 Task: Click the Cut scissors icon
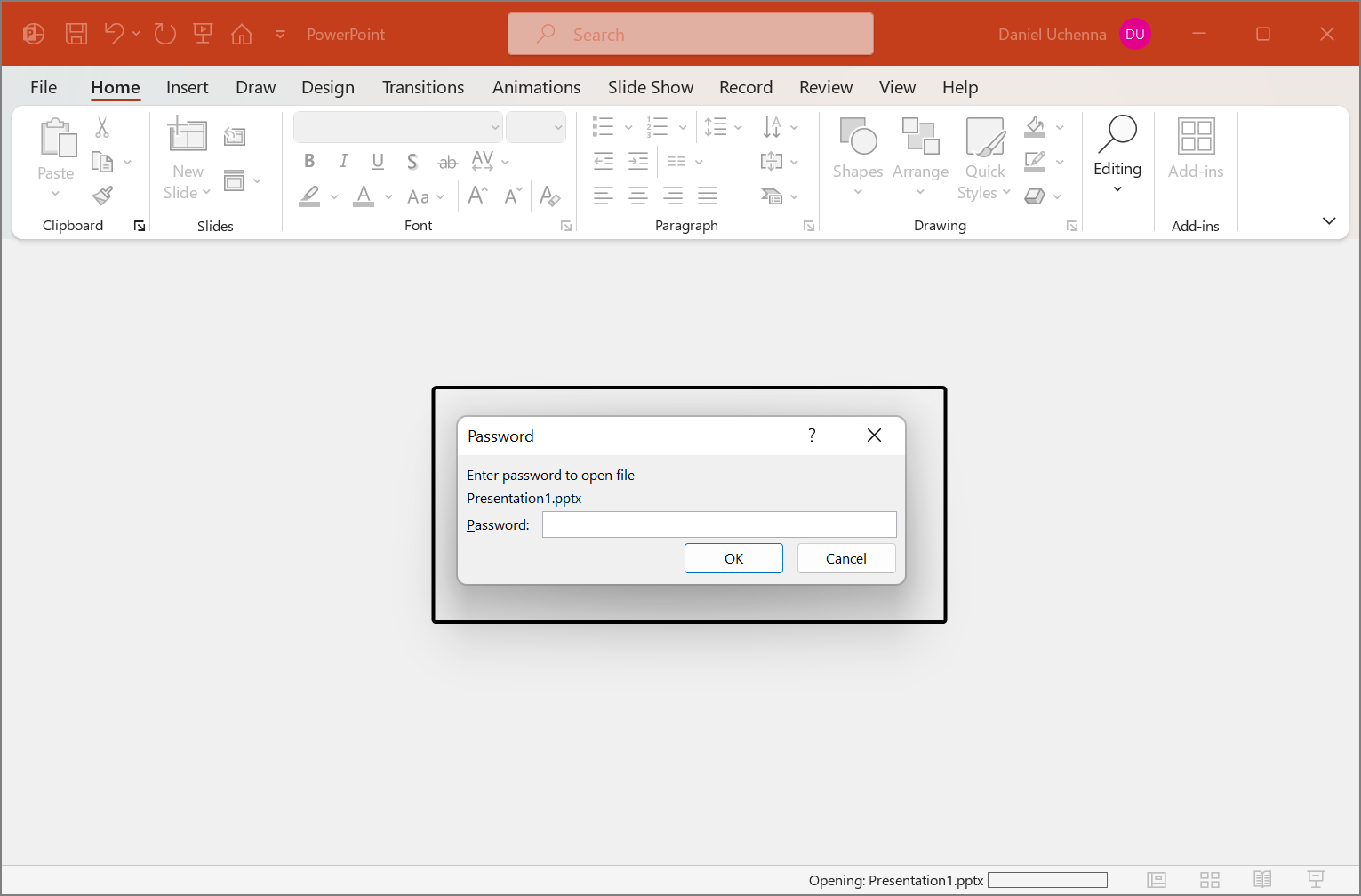pos(101,128)
